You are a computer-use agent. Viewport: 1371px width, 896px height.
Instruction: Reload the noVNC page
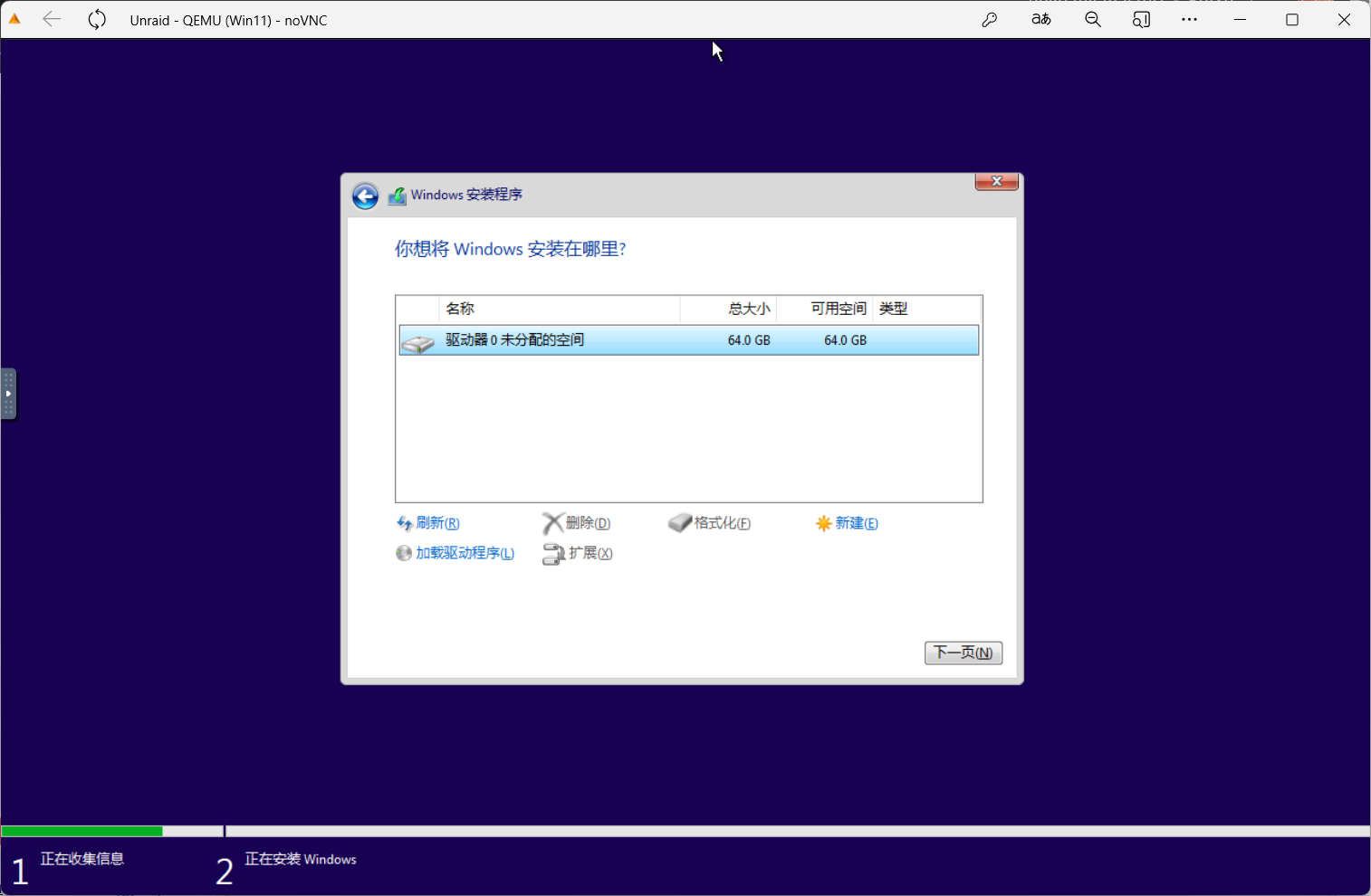pos(97,20)
